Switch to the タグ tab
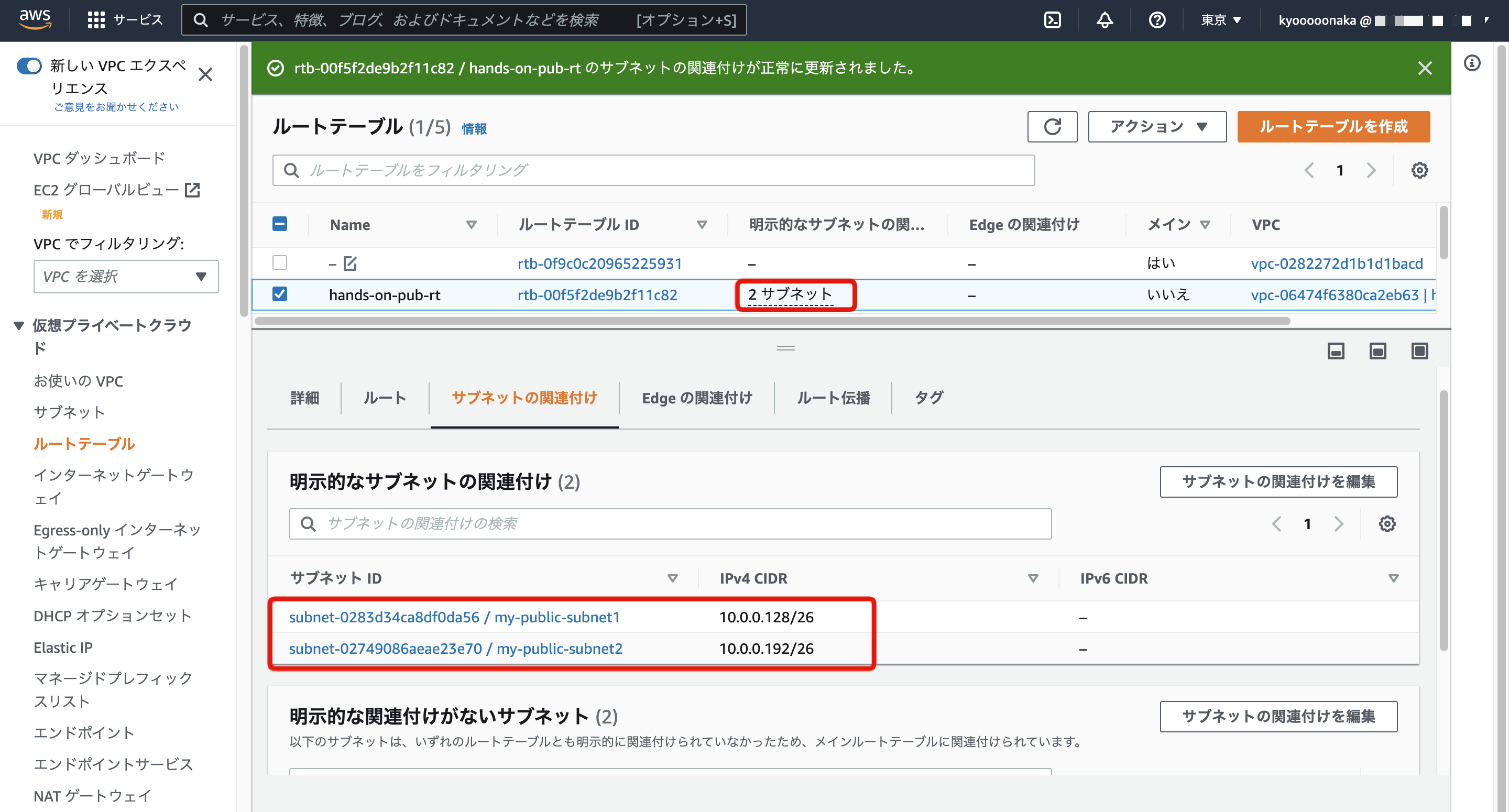The image size is (1509, 812). click(x=929, y=398)
